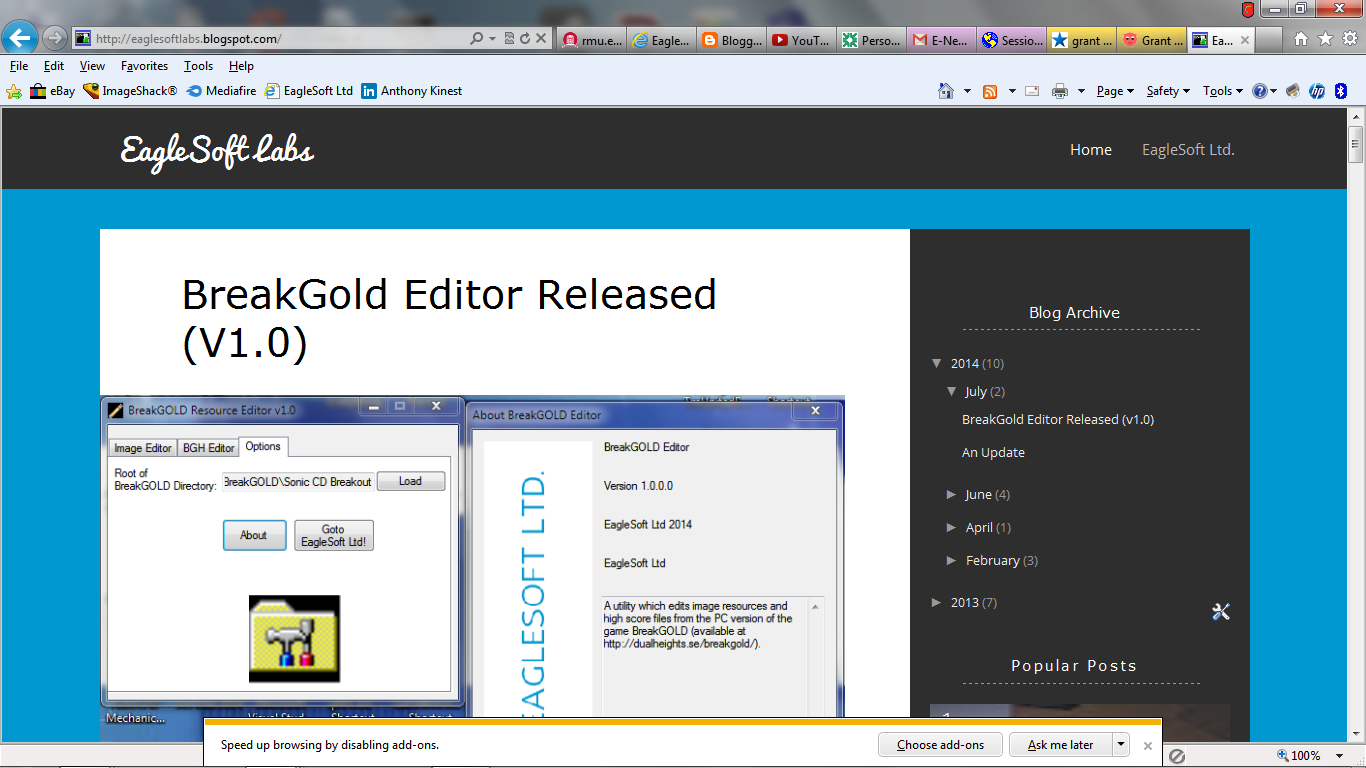This screenshot has height=768, width=1366.
Task: Open the Edit menu
Action: click(x=54, y=66)
